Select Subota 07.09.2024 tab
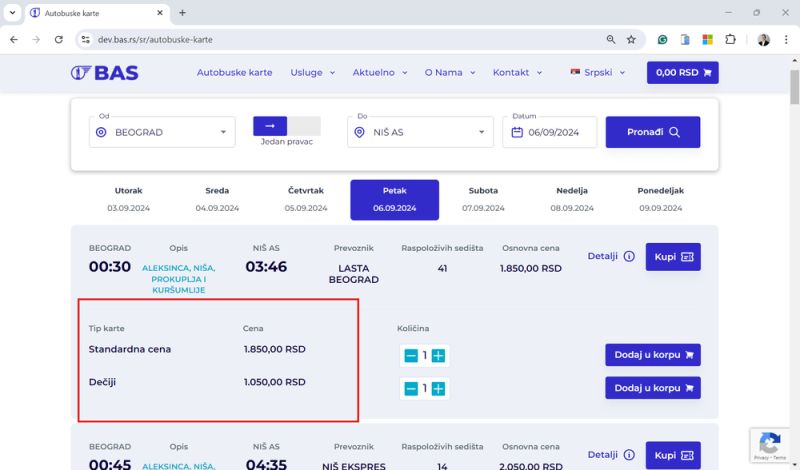800x470 pixels. click(x=483, y=200)
